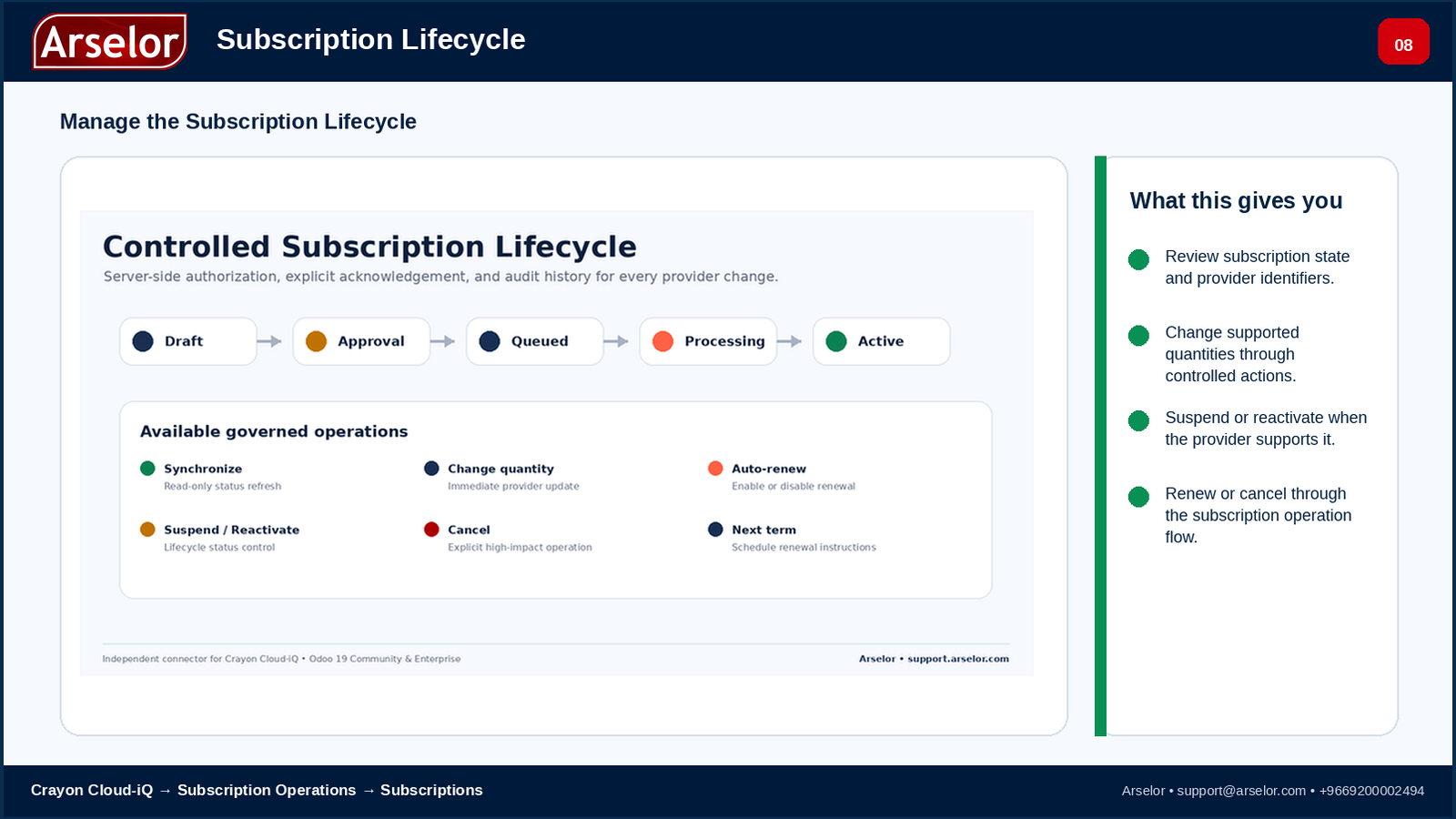This screenshot has width=1456, height=819.
Task: Select the Draft stage dot icon
Action: (143, 341)
